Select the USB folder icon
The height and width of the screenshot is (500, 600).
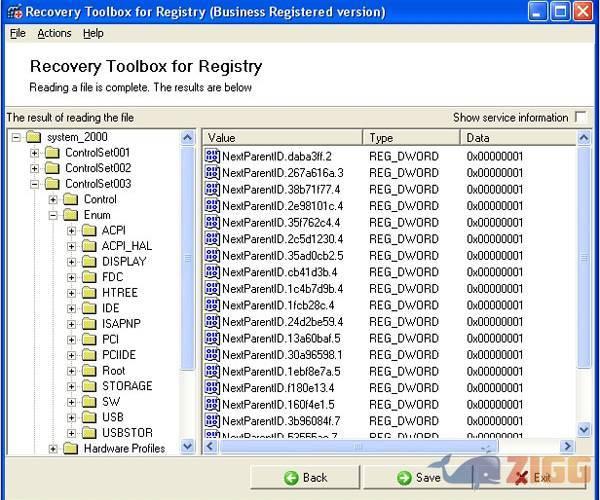[89, 417]
